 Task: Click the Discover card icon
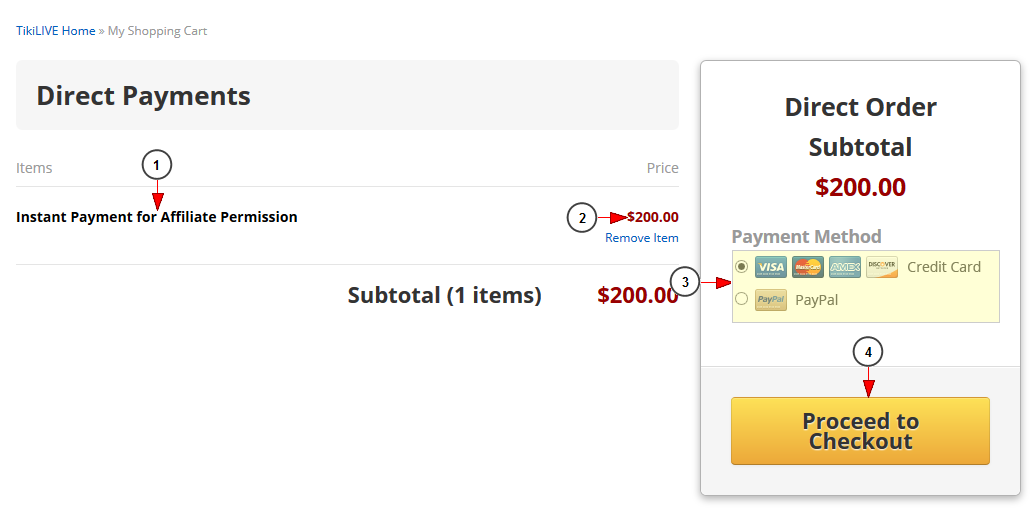coord(882,267)
